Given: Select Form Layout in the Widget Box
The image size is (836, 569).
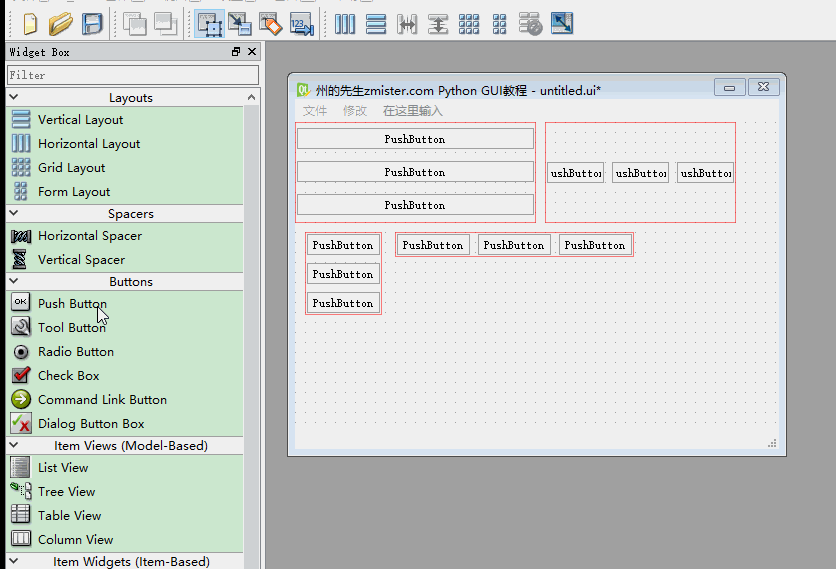Looking at the screenshot, I should pos(125,191).
